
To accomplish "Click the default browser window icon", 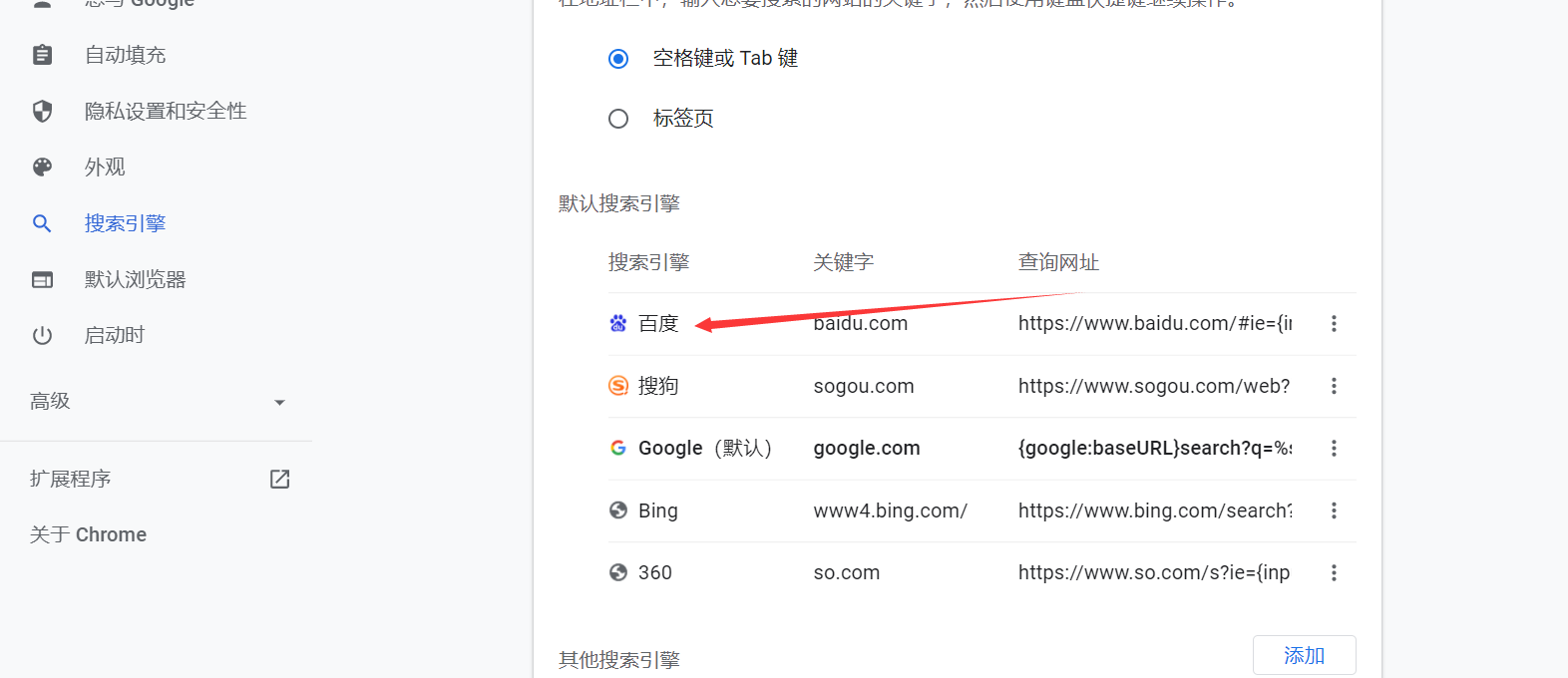I will pyautogui.click(x=42, y=279).
